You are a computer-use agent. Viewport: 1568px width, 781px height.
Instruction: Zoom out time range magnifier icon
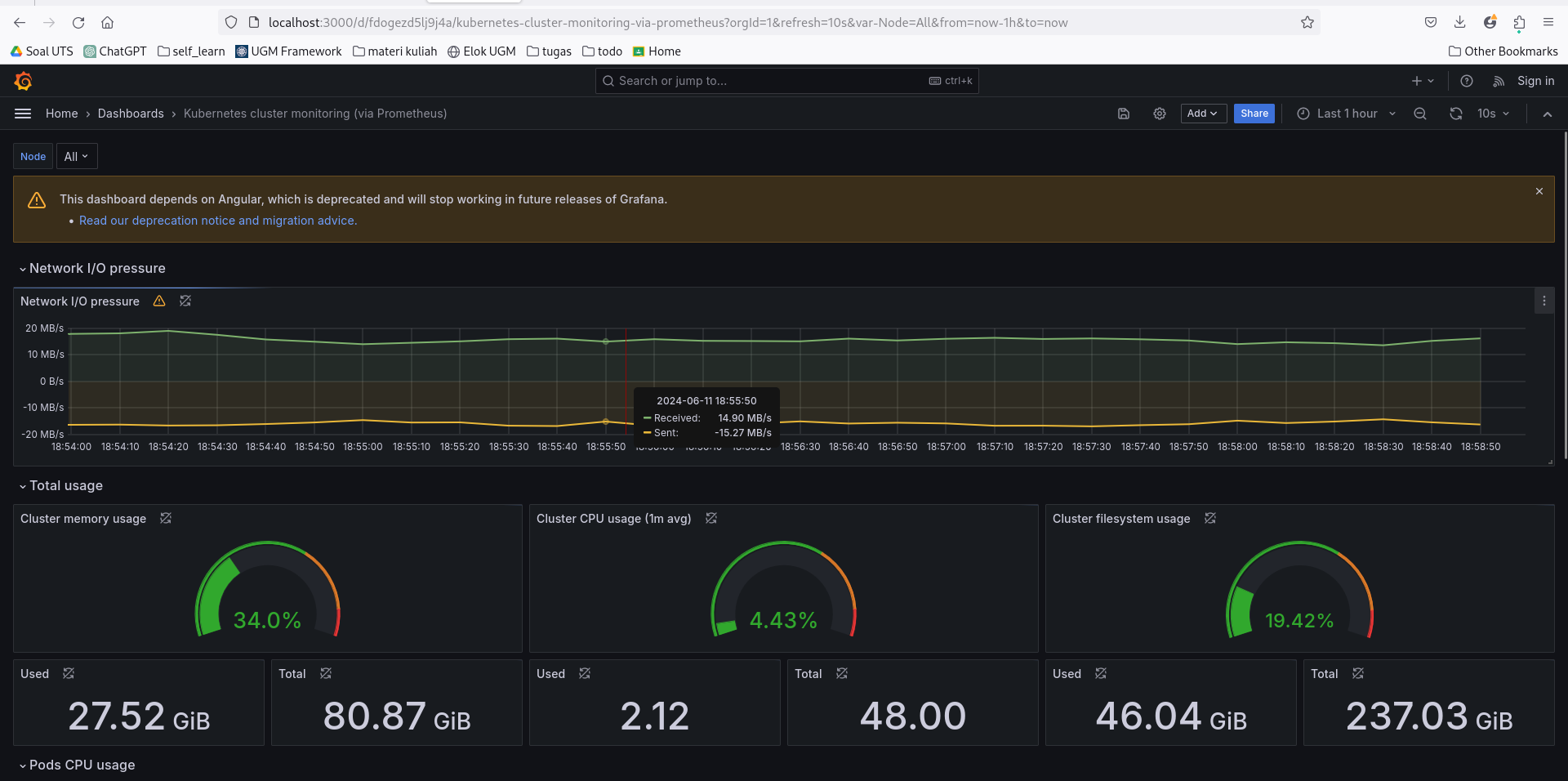tap(1420, 114)
